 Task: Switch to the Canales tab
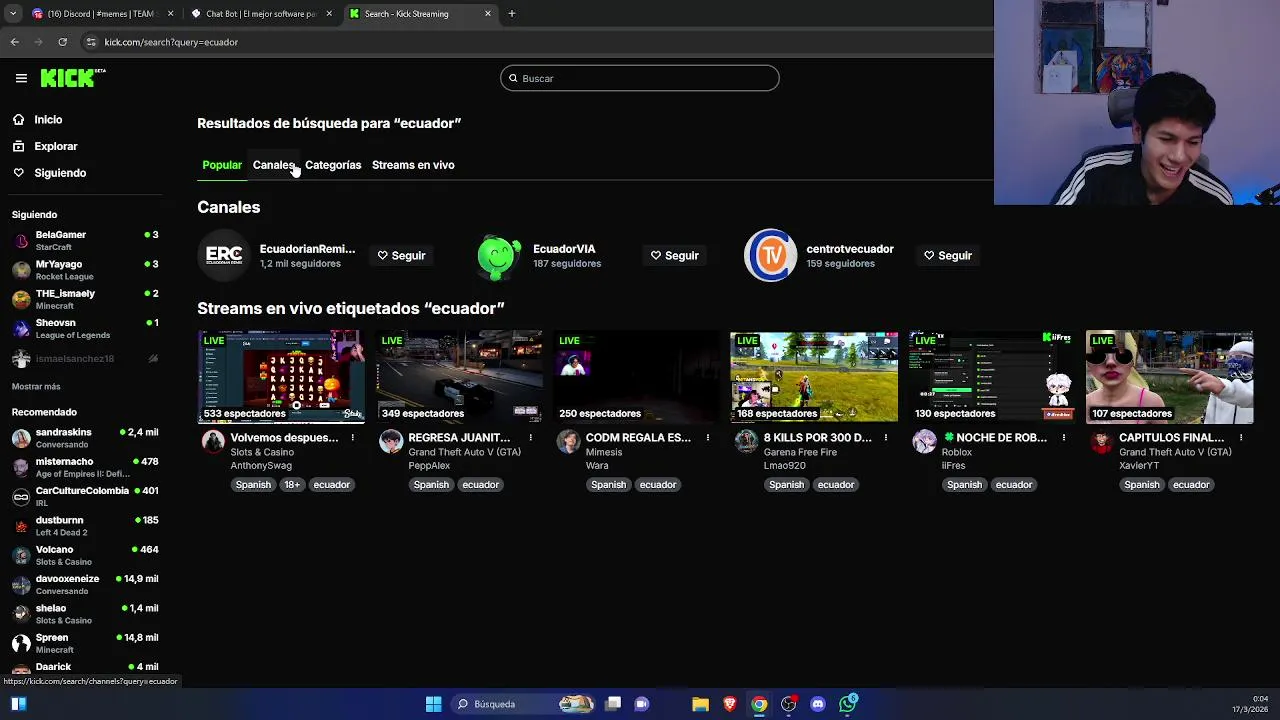tap(273, 165)
